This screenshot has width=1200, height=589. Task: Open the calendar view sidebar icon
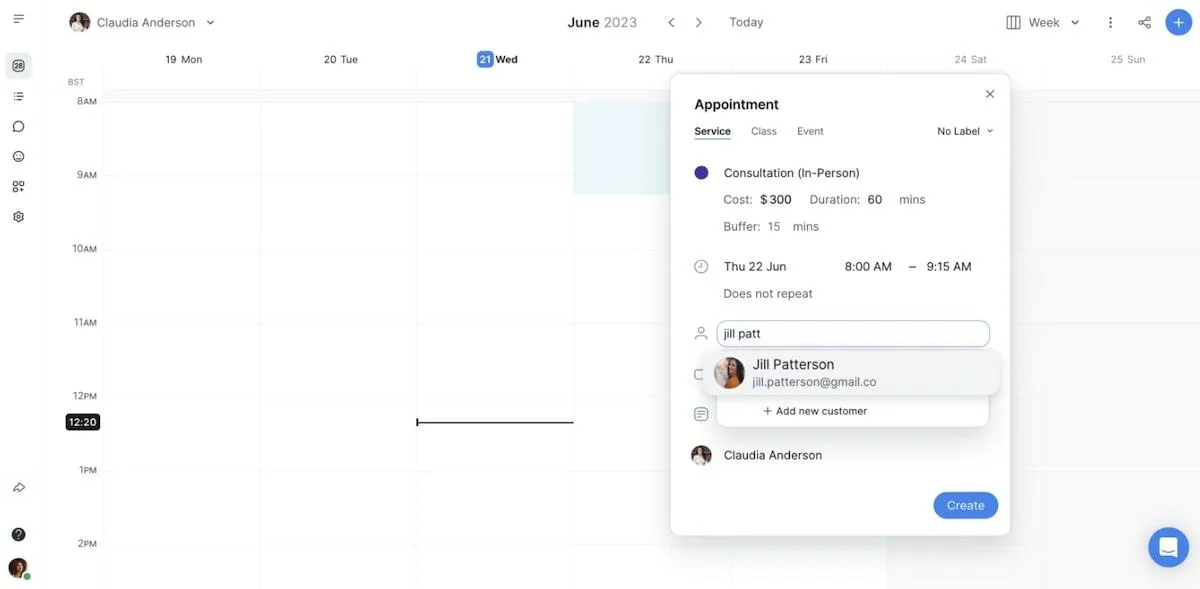(x=18, y=66)
